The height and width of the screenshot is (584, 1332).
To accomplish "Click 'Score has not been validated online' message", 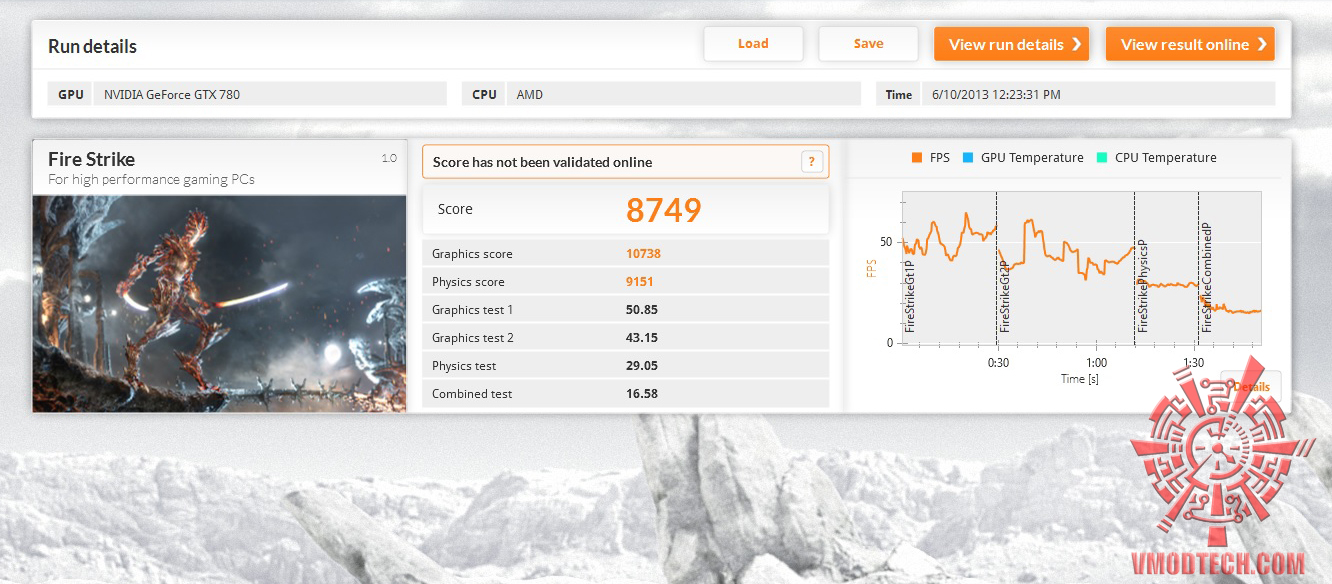I will 542,162.
